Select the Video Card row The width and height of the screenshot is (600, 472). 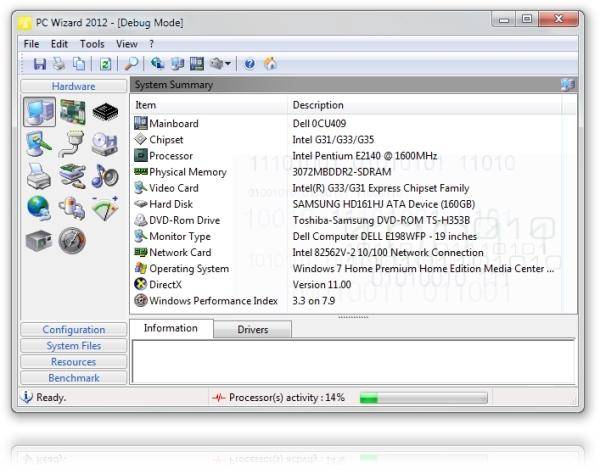pyautogui.click(x=346, y=188)
